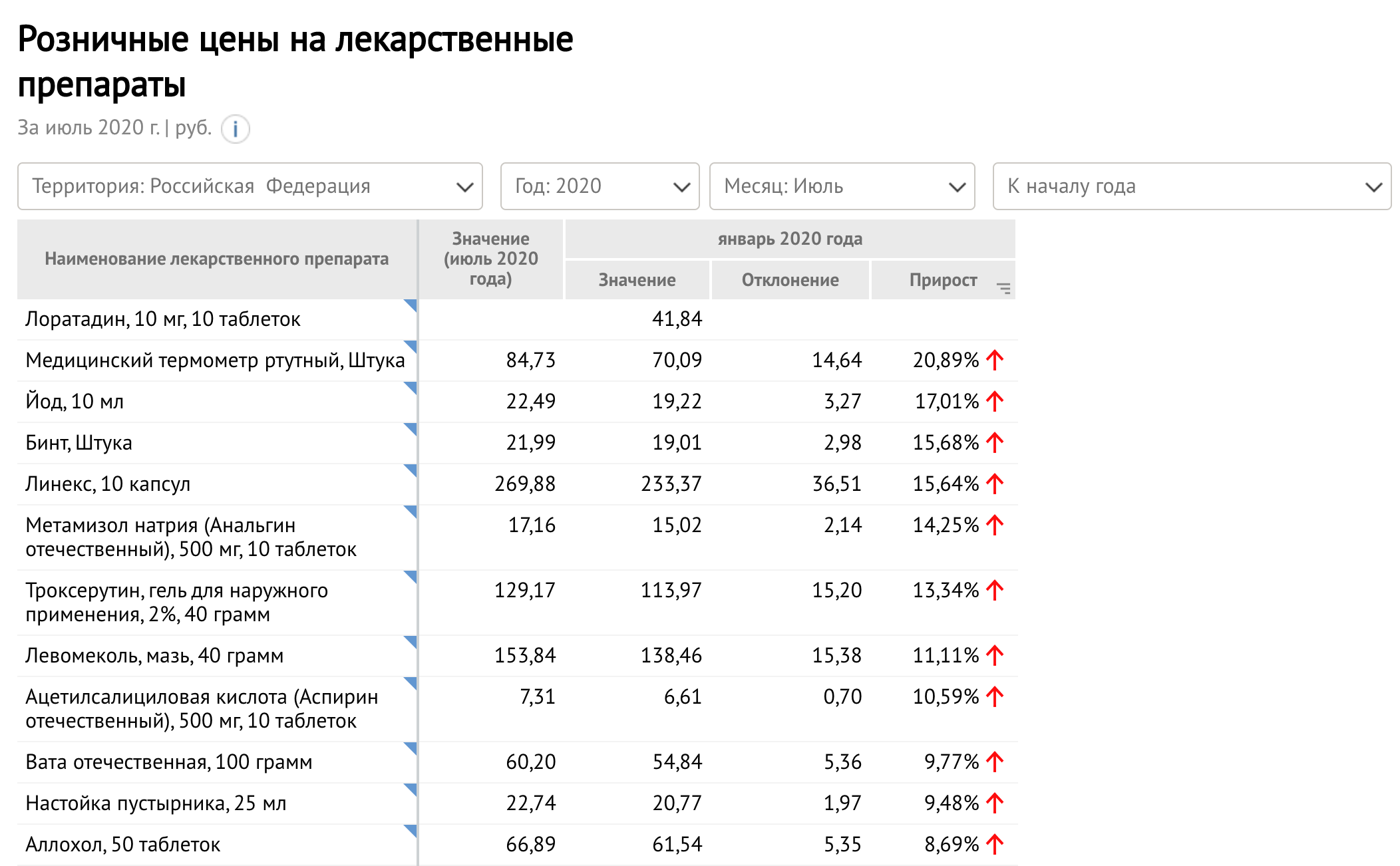Click the blue corner marker on the Йод row
1400x866 pixels.
pos(412,386)
